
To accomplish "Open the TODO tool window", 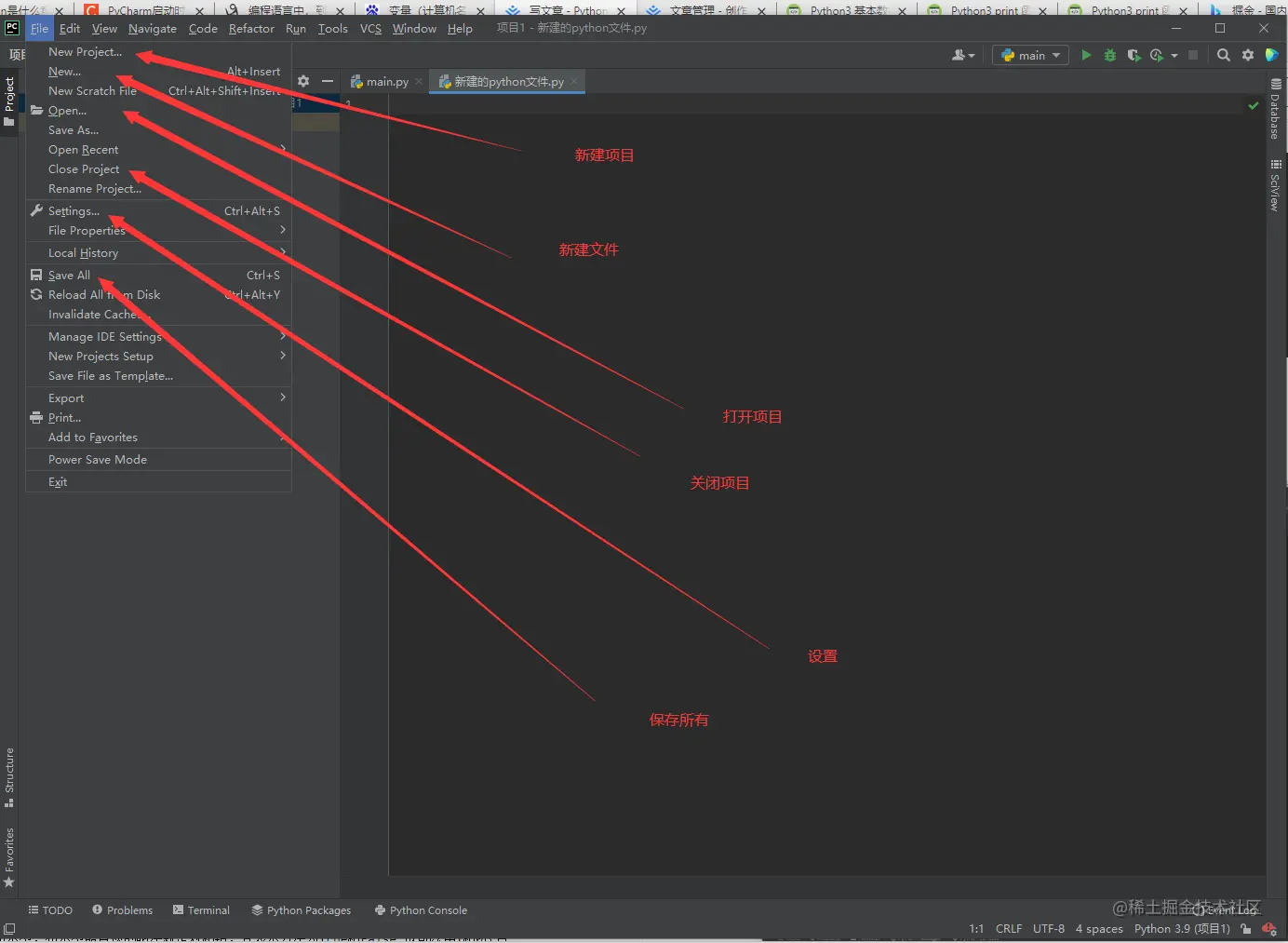I will [50, 910].
